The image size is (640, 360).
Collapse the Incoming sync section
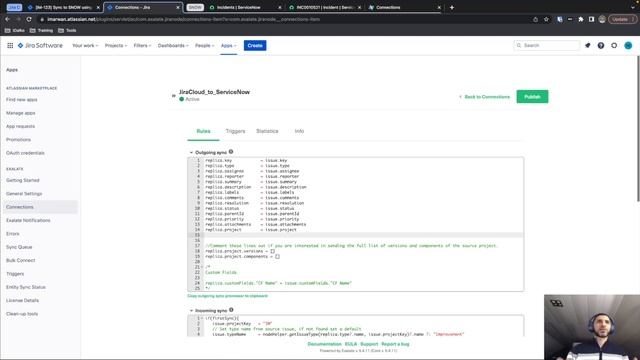[191, 311]
